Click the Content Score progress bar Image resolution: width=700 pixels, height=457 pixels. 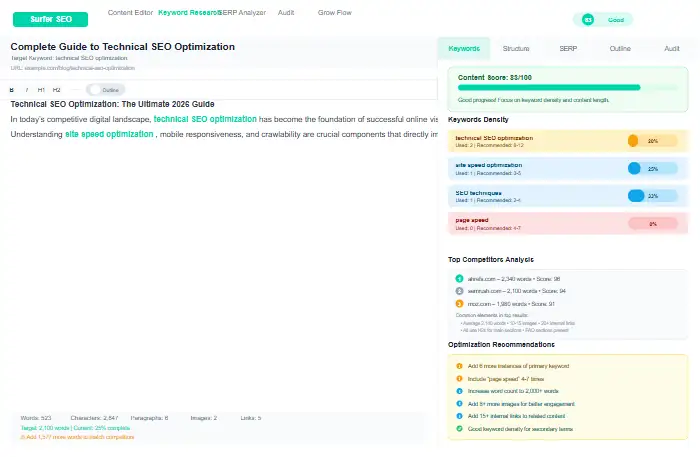(567, 87)
